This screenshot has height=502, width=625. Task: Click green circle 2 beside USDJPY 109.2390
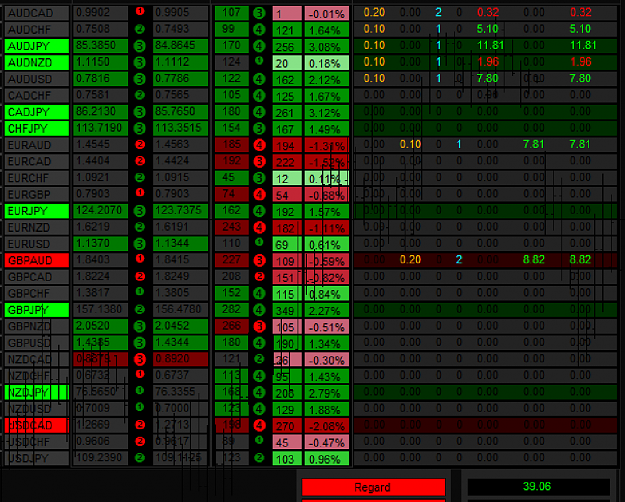[140, 457]
